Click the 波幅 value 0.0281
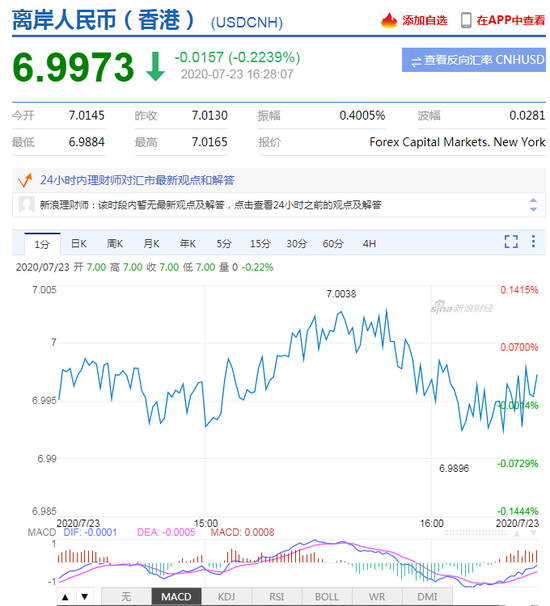550x606 pixels. pyautogui.click(x=527, y=115)
